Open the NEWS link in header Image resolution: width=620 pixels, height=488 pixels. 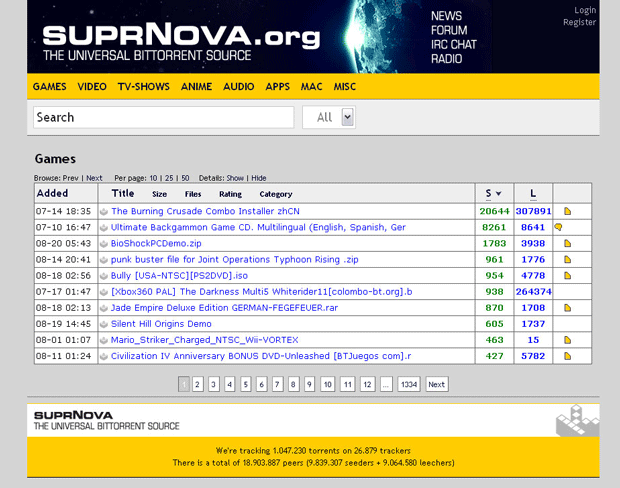tap(446, 16)
